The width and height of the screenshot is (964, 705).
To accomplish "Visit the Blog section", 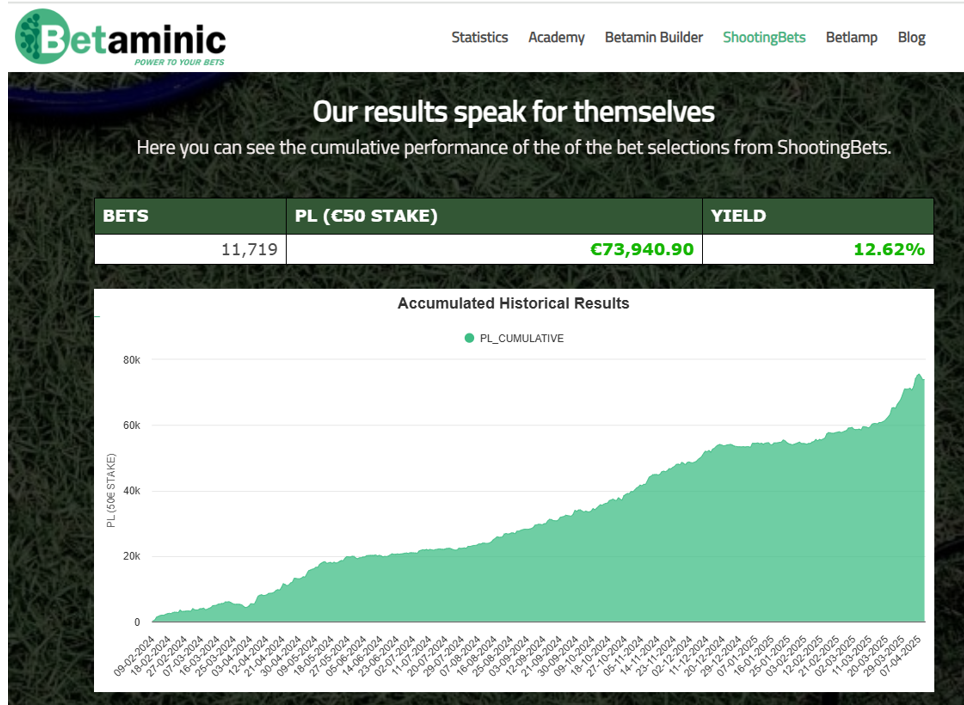I will pyautogui.click(x=911, y=37).
